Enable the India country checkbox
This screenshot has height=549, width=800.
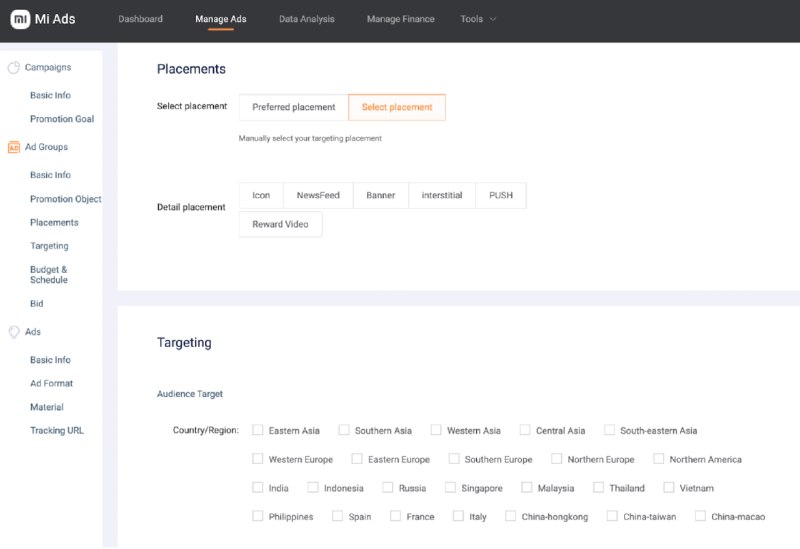(x=258, y=488)
